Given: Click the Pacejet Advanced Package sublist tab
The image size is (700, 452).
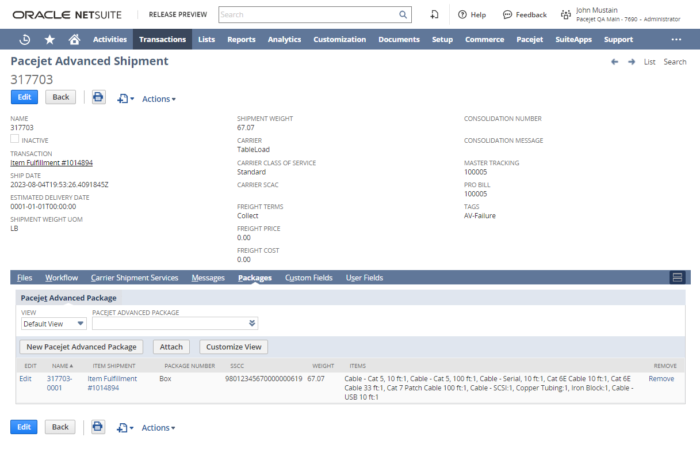Looking at the screenshot, I should (68, 297).
